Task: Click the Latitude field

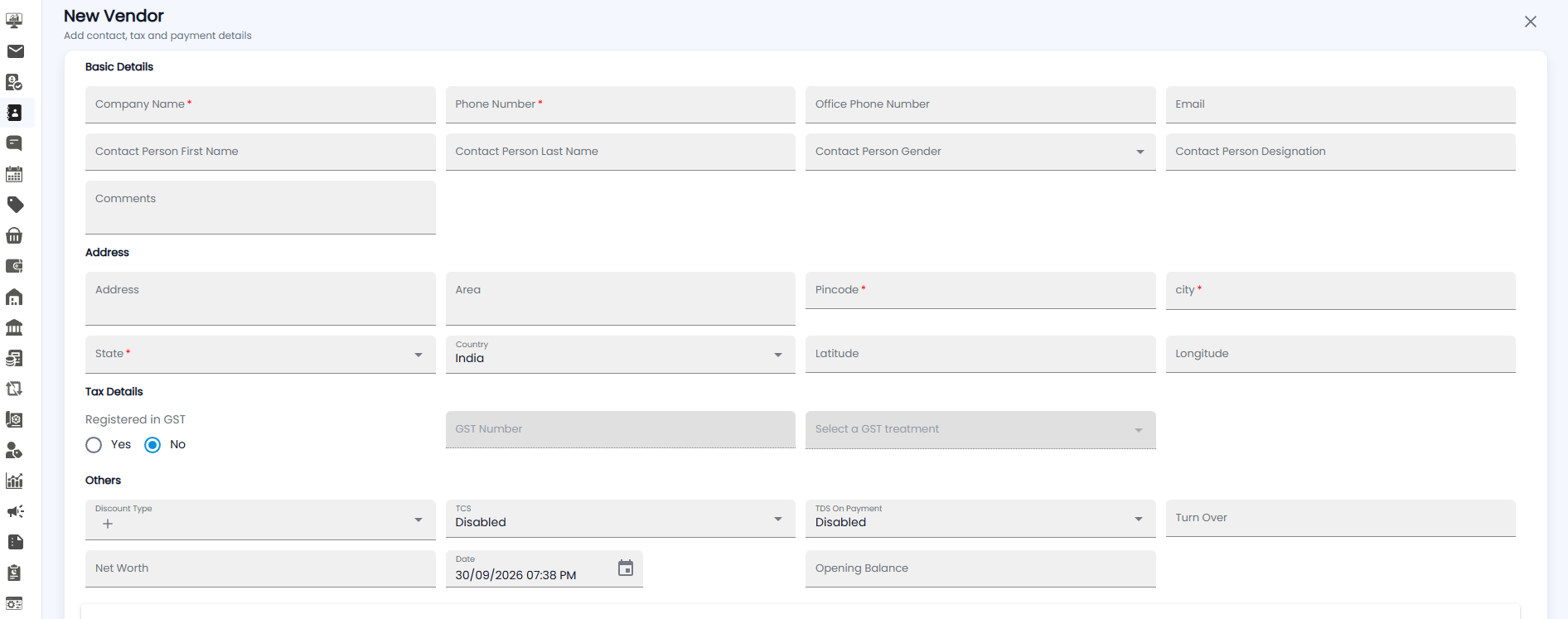Action: tap(980, 354)
